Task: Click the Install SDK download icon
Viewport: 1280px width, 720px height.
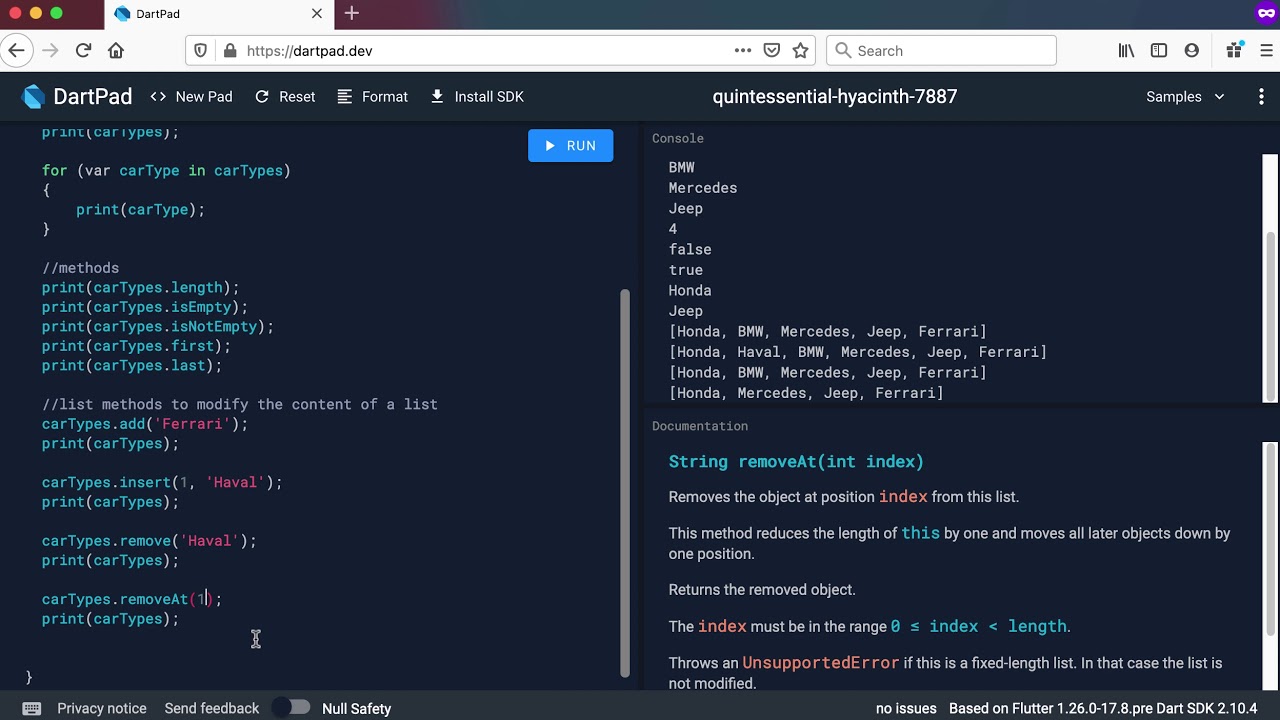Action: 437,97
